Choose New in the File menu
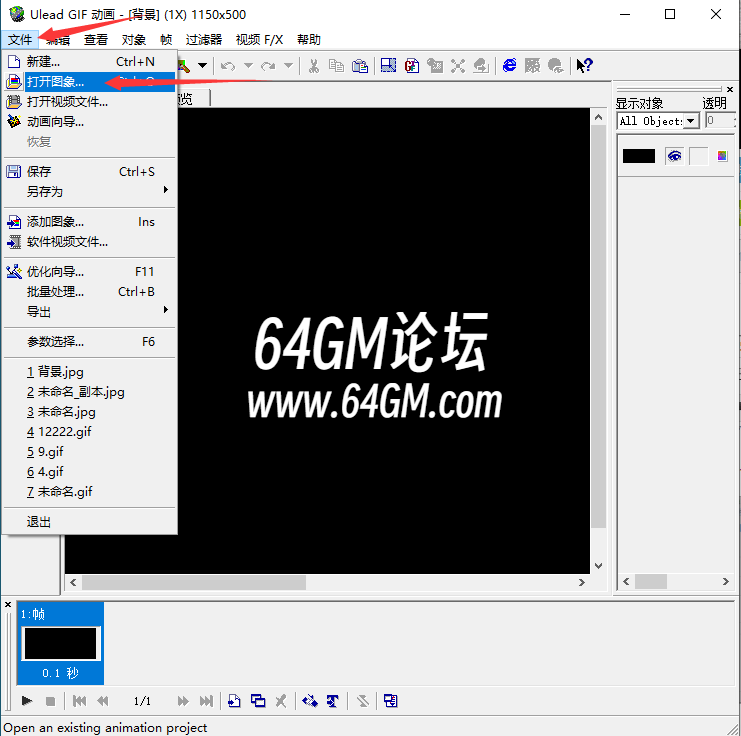Image resolution: width=741 pixels, height=736 pixels. coord(89,61)
